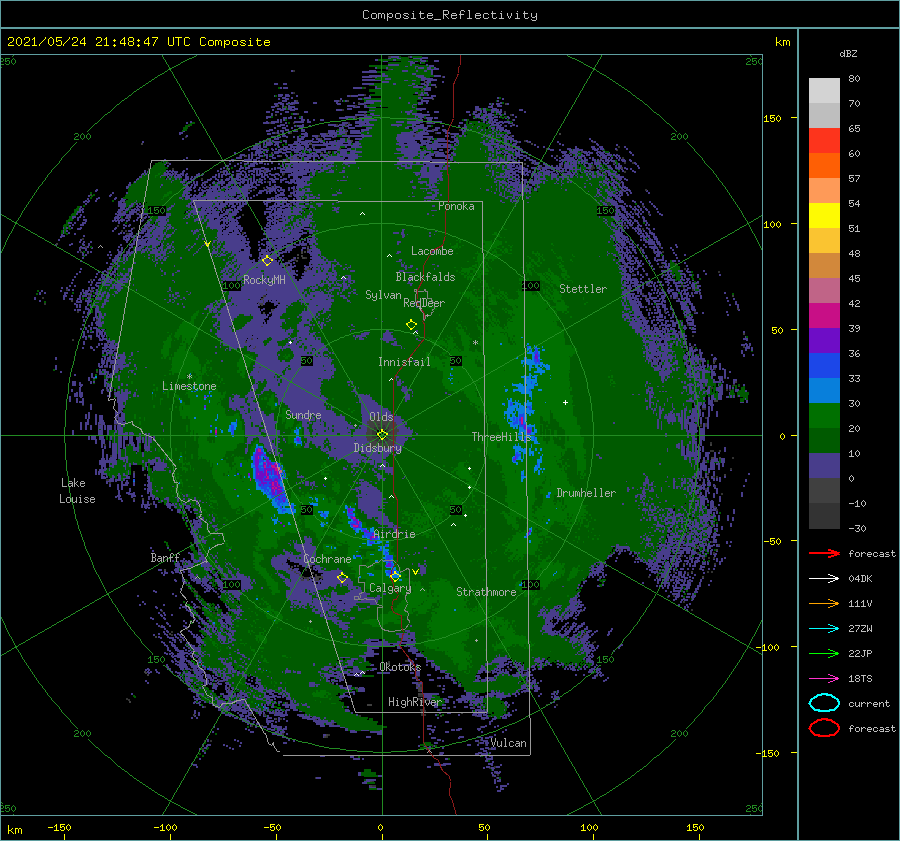Screen dimensions: 900x841
Task: Click the Didsbury city label
Action: (378, 448)
